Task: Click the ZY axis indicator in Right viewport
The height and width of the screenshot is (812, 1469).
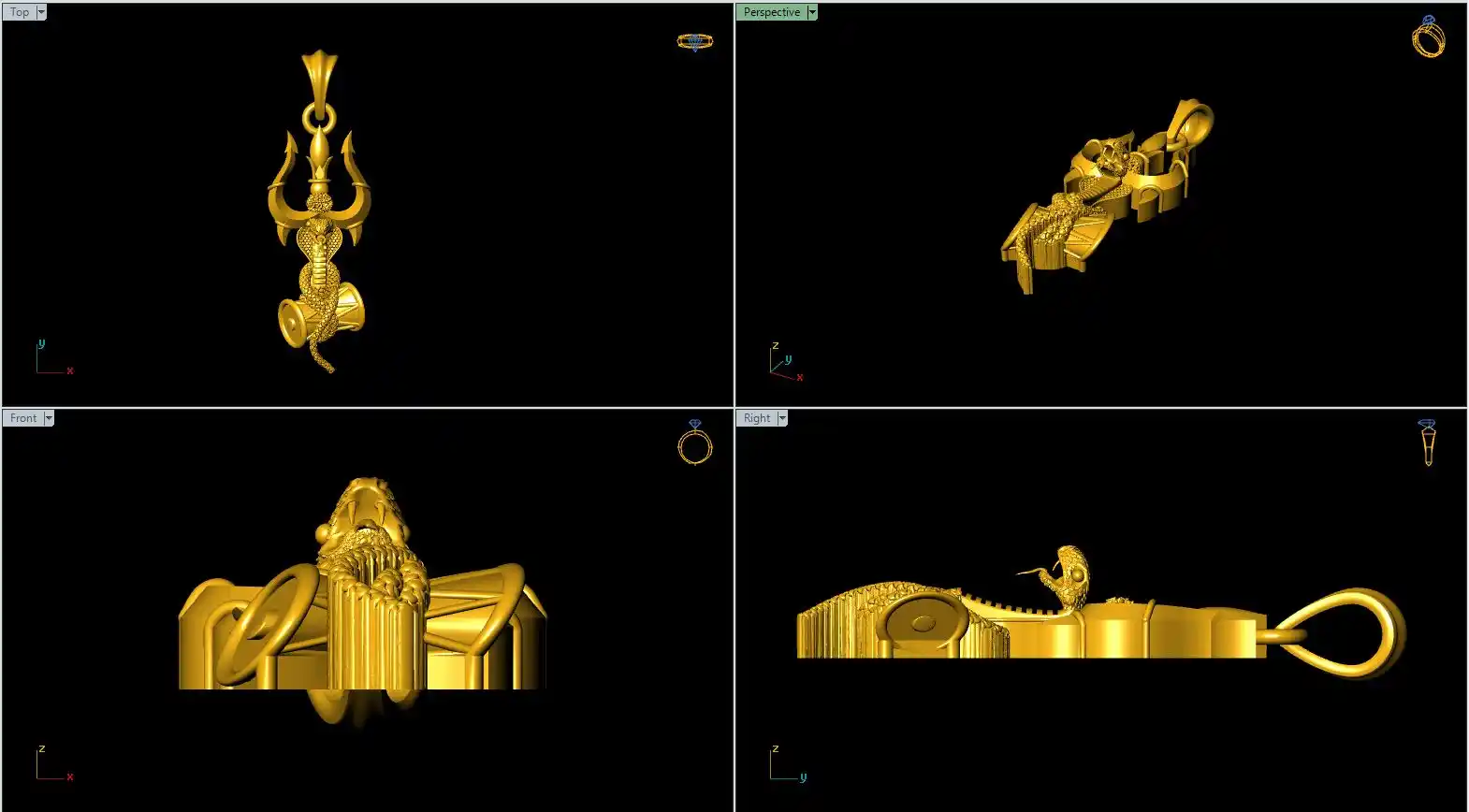Action: (x=787, y=764)
